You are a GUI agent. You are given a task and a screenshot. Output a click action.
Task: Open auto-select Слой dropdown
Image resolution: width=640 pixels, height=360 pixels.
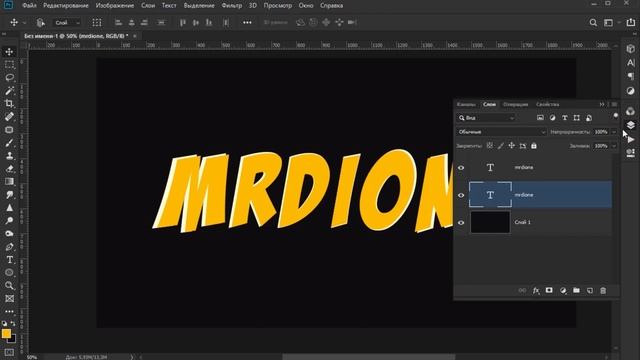point(67,22)
